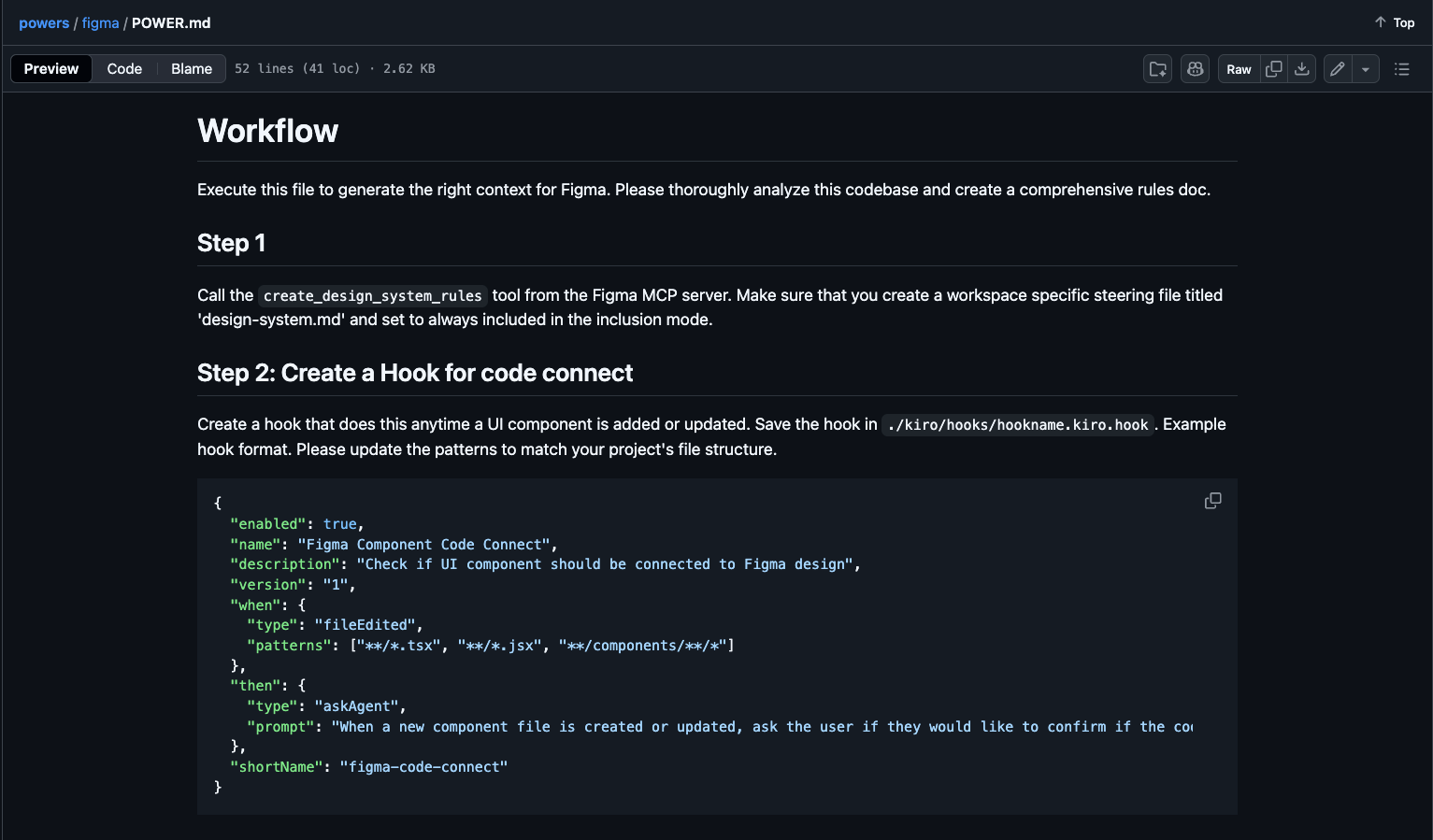The width and height of the screenshot is (1433, 840).
Task: Open the Copilot chat icon
Action: [x=1195, y=69]
